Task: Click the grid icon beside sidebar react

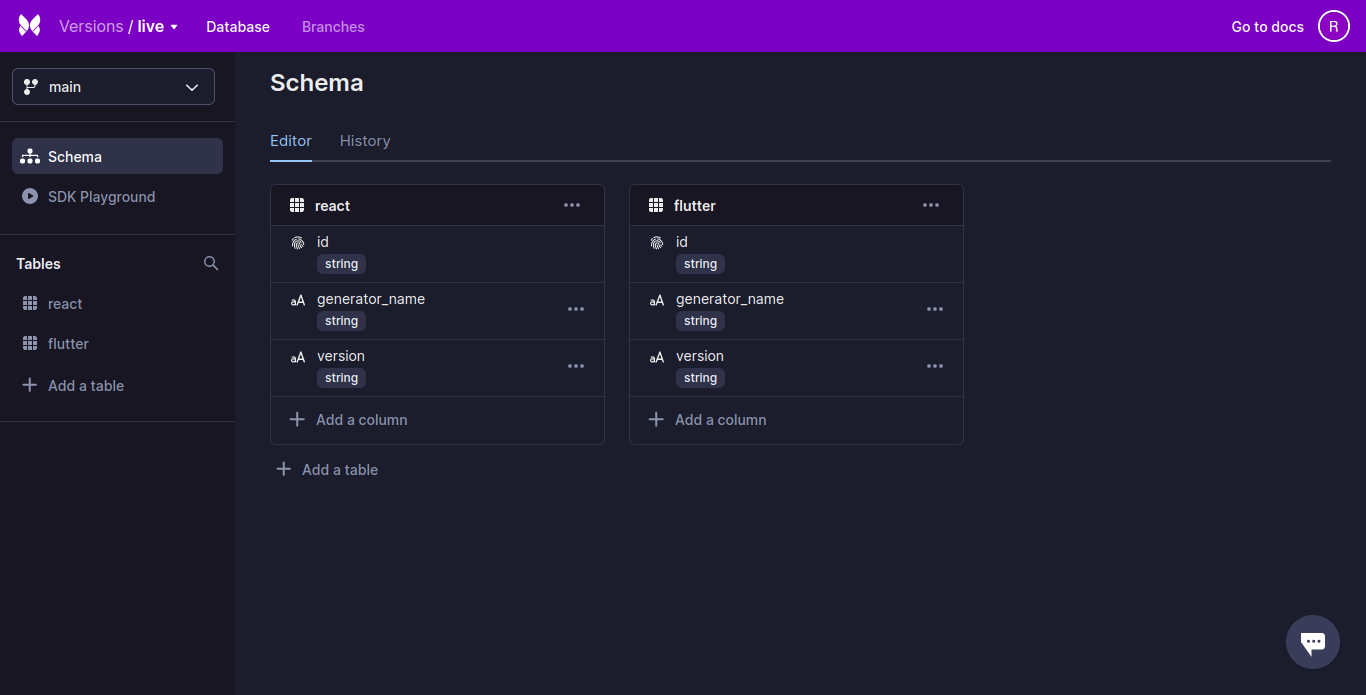Action: [30, 304]
